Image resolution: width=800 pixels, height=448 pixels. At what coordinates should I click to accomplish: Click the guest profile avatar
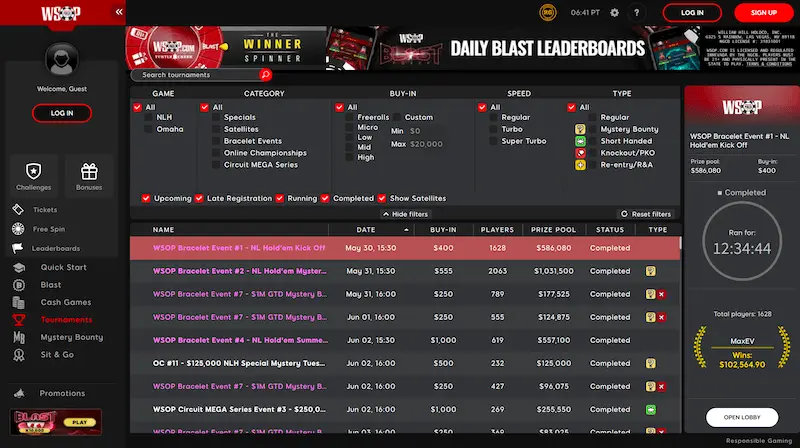coord(62,60)
